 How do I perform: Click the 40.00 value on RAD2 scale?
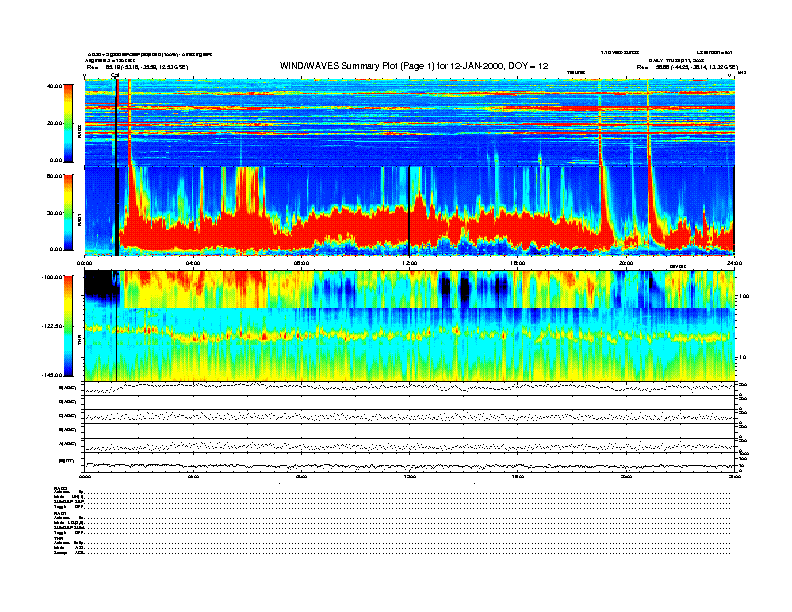coord(54,86)
